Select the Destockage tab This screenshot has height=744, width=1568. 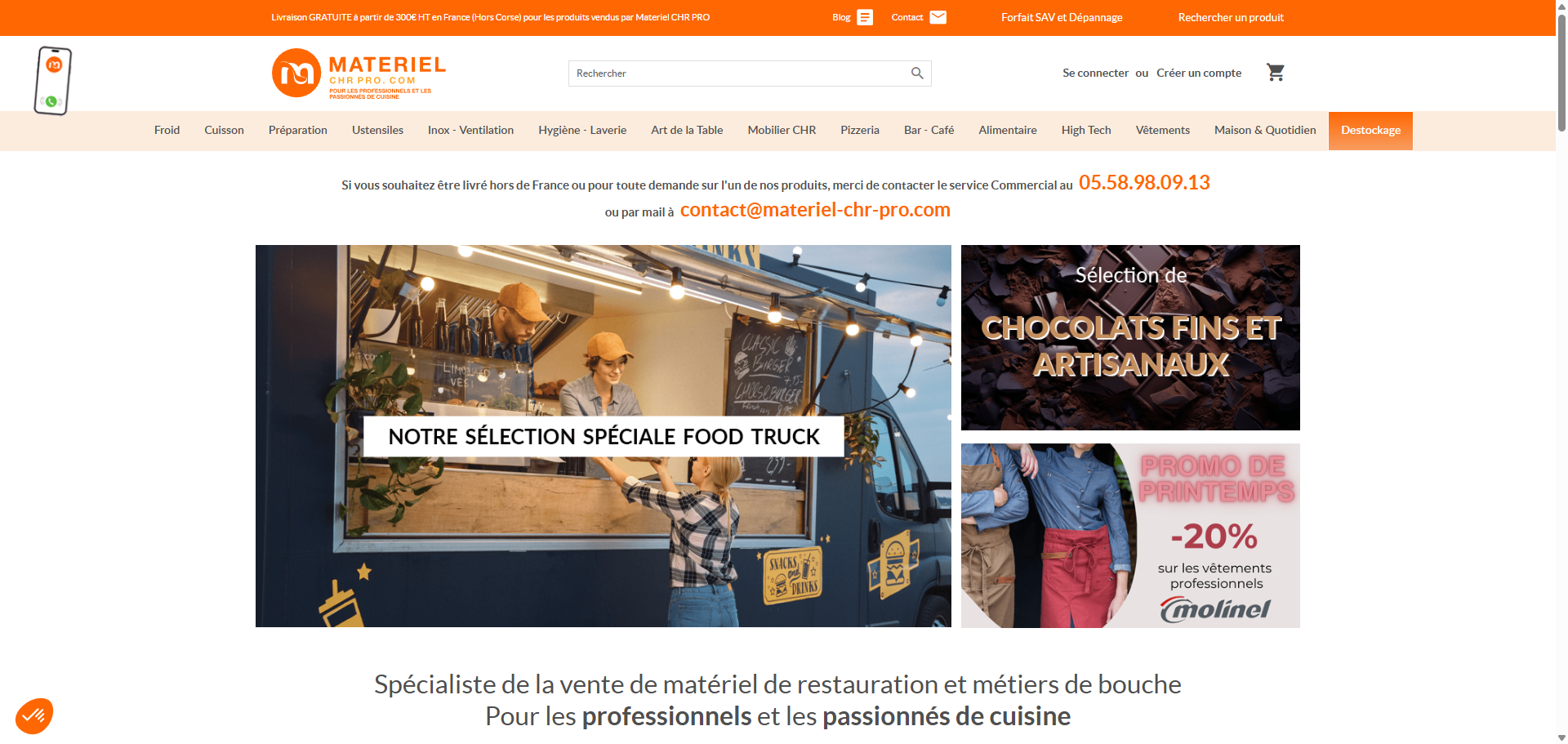click(1370, 131)
